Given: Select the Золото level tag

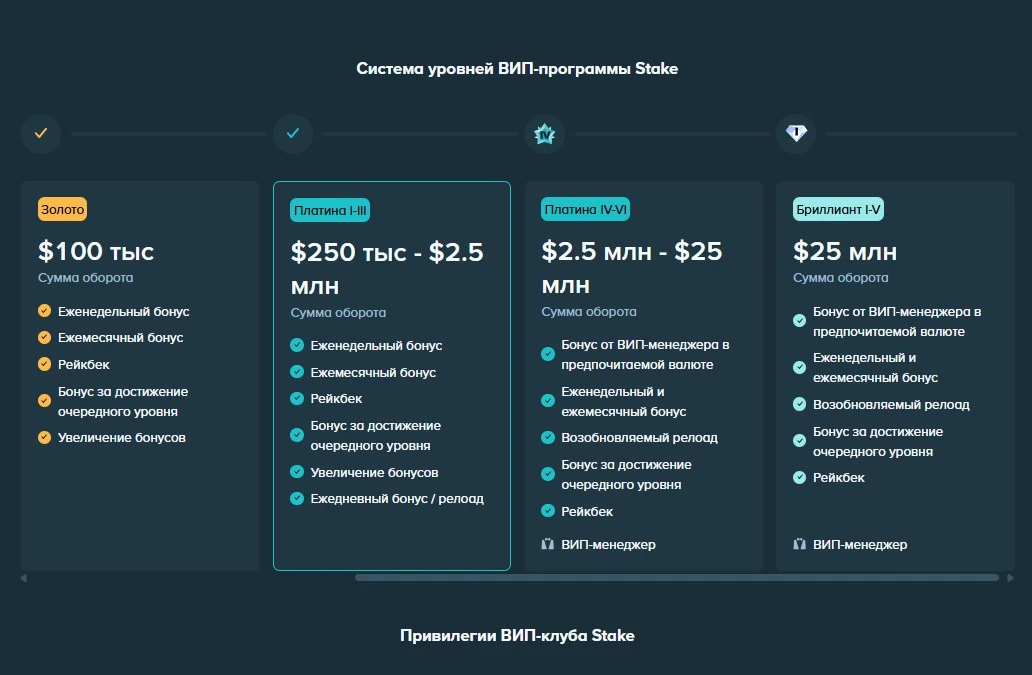Looking at the screenshot, I should 63,209.
